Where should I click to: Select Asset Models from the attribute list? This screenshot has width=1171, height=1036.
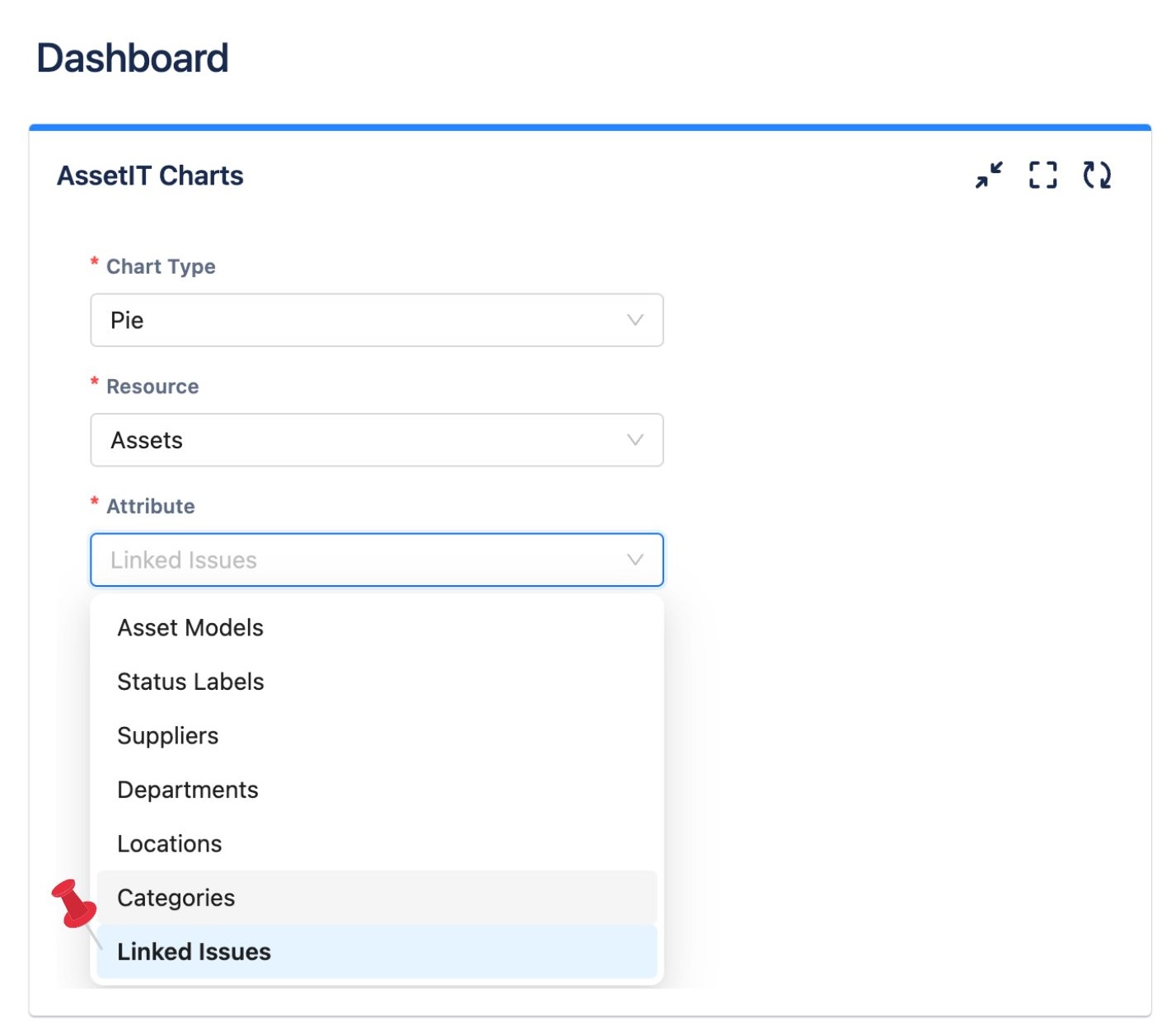(191, 627)
